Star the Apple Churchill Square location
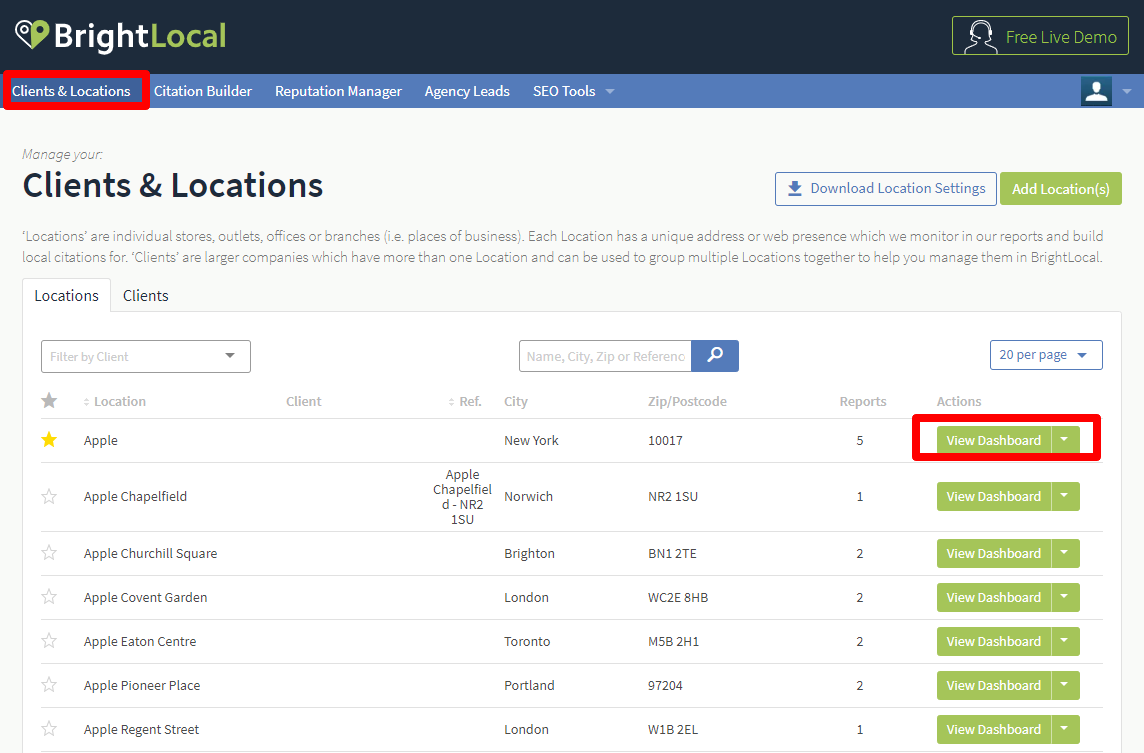The width and height of the screenshot is (1144, 753). 49,552
